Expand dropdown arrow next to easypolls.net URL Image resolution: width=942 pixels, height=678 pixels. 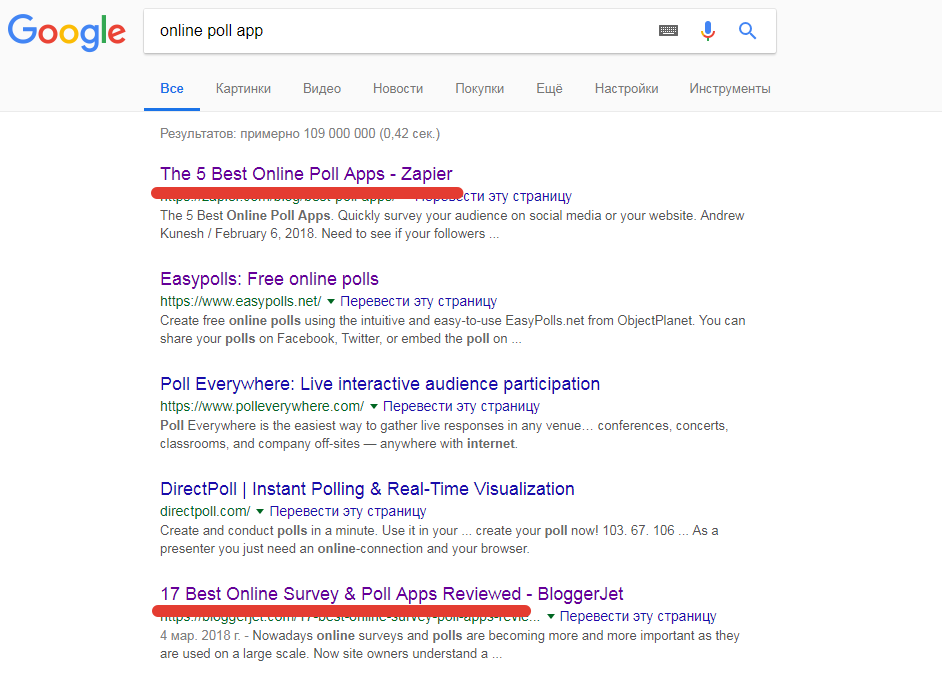click(x=331, y=301)
